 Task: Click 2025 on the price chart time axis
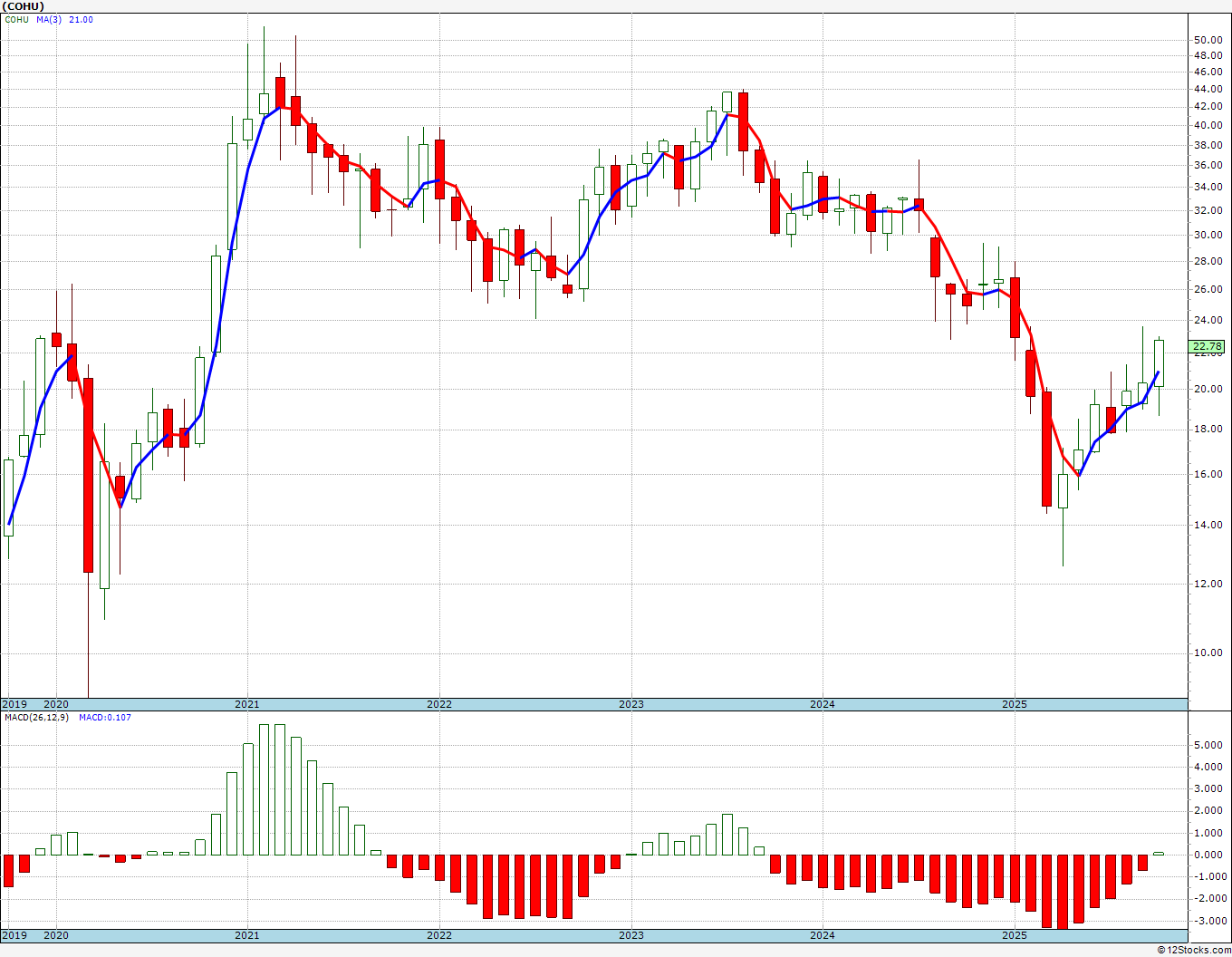[1015, 704]
